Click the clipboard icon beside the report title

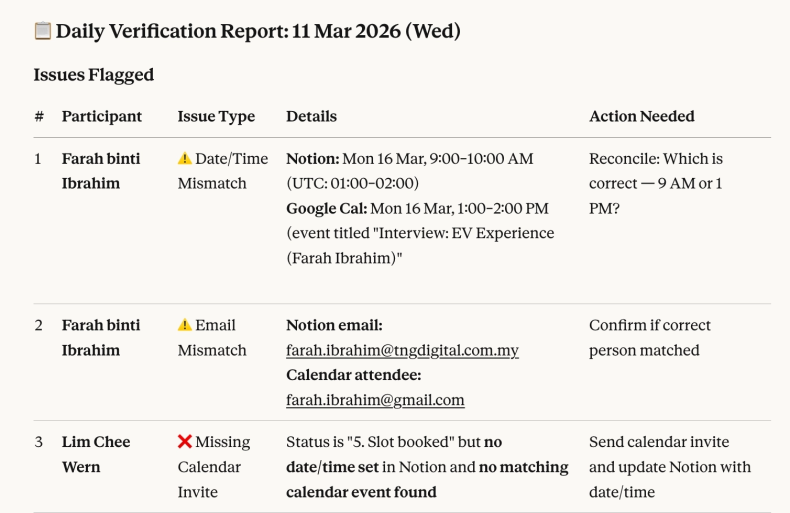coord(43,31)
